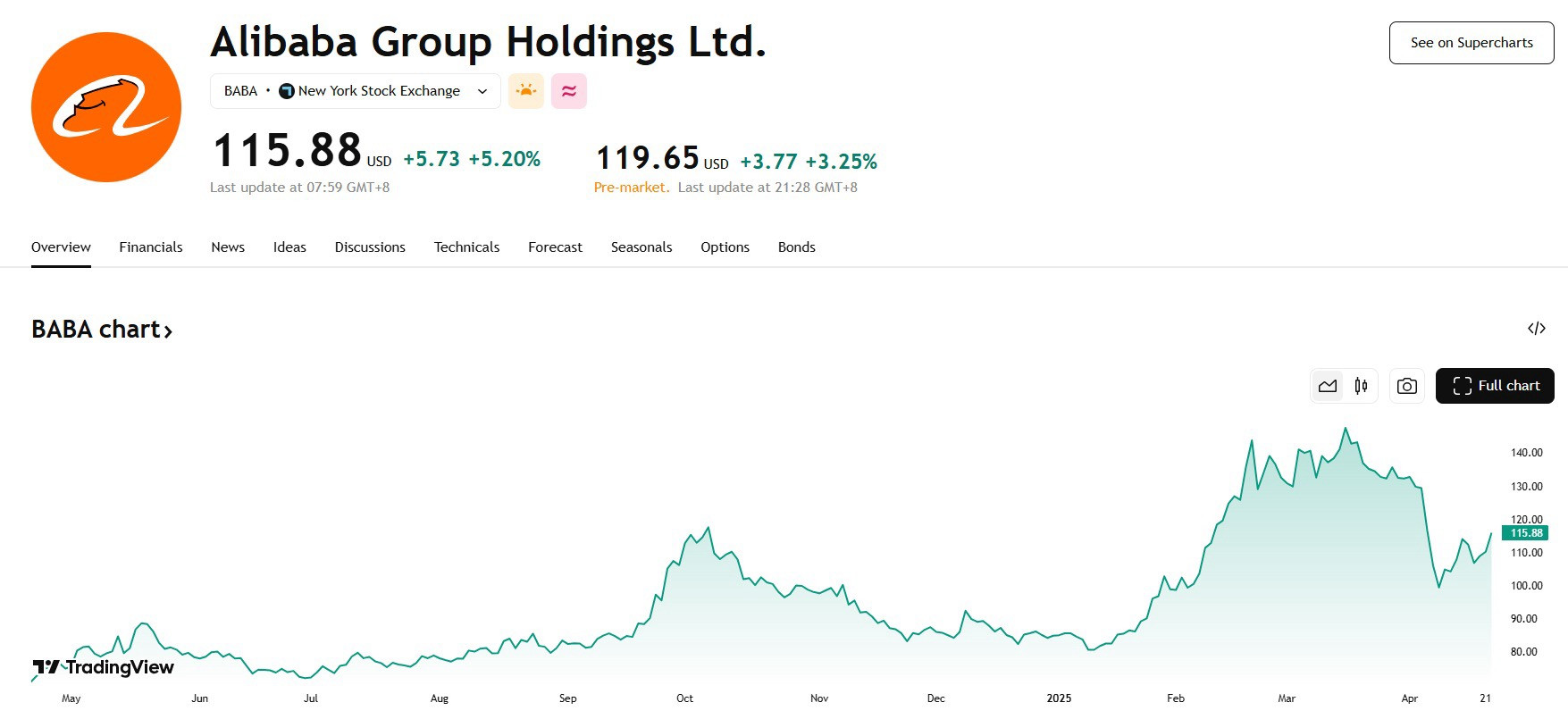Click the Alibaba orange logo
1568x719 pixels.
coord(106,107)
